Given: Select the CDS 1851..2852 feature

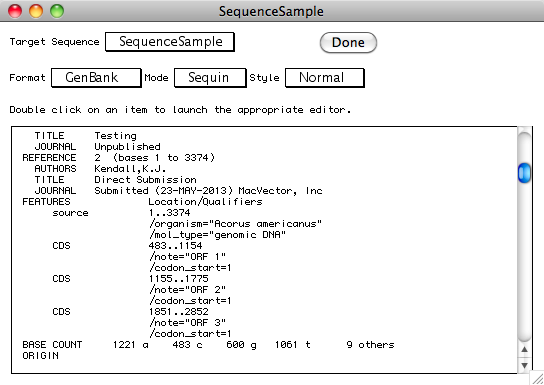Looking at the screenshot, I should click(130, 312).
